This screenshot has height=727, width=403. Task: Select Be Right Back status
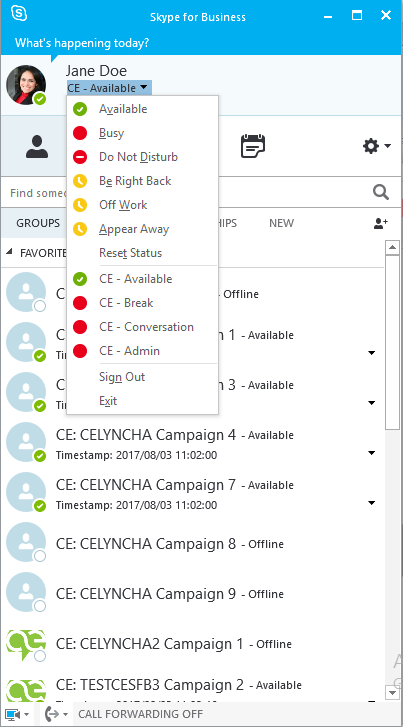142,181
